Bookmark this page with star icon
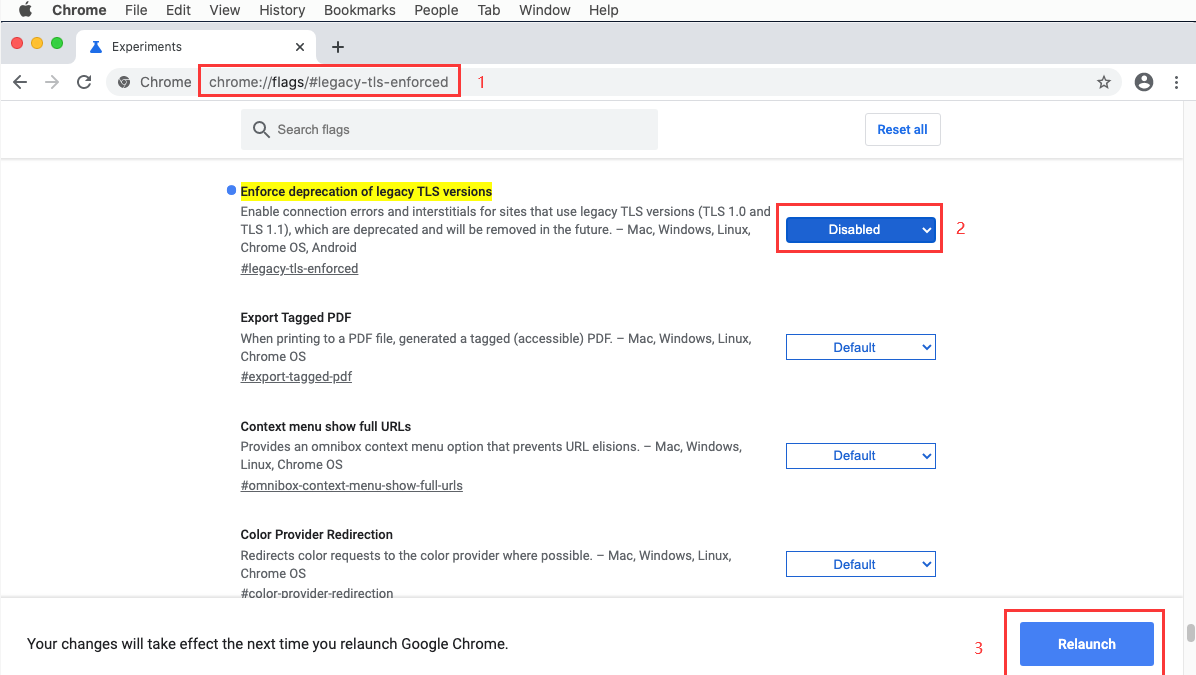The image size is (1196, 675). coord(1104,82)
